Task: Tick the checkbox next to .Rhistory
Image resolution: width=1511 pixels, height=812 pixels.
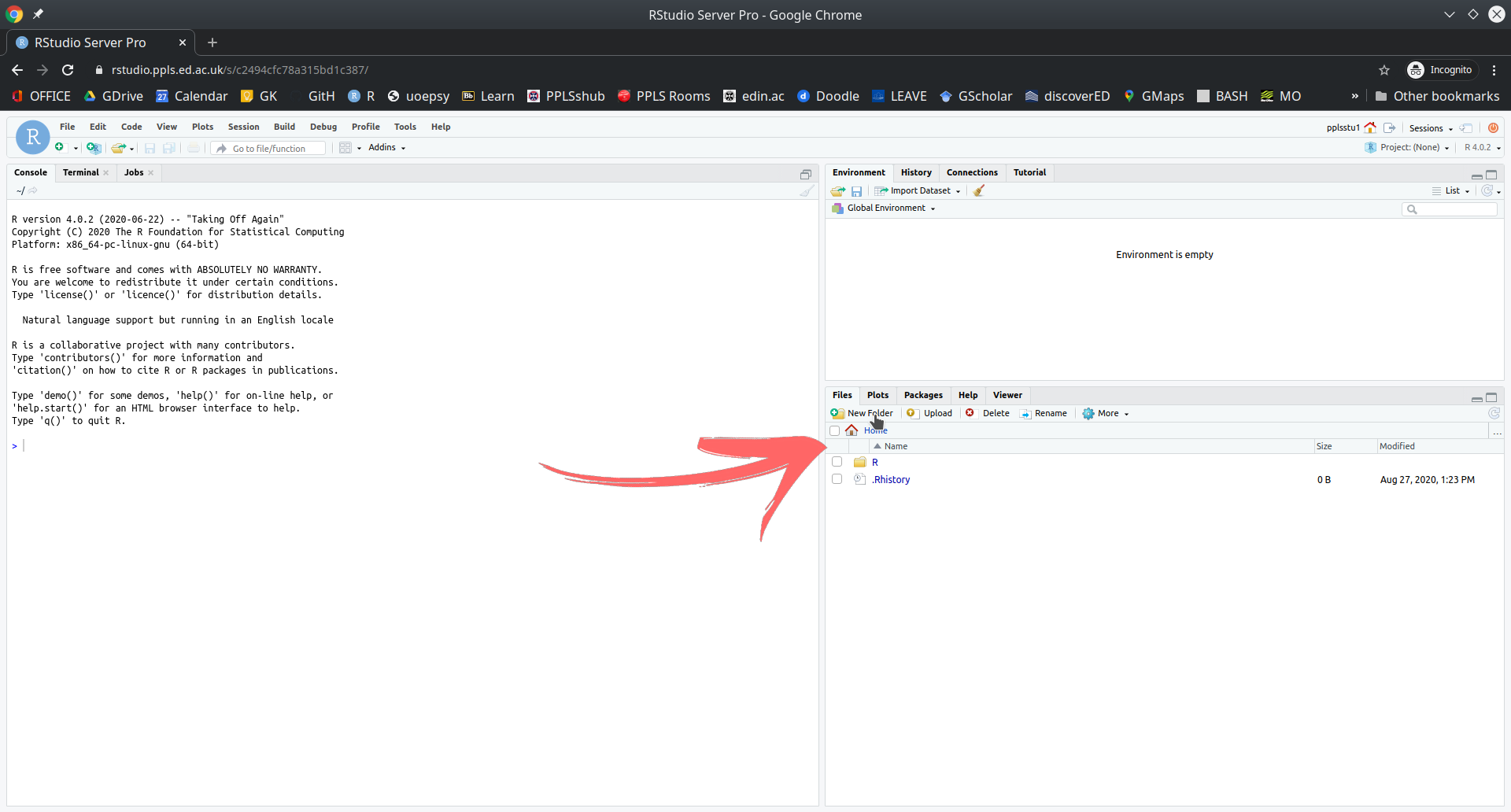Action: 837,480
